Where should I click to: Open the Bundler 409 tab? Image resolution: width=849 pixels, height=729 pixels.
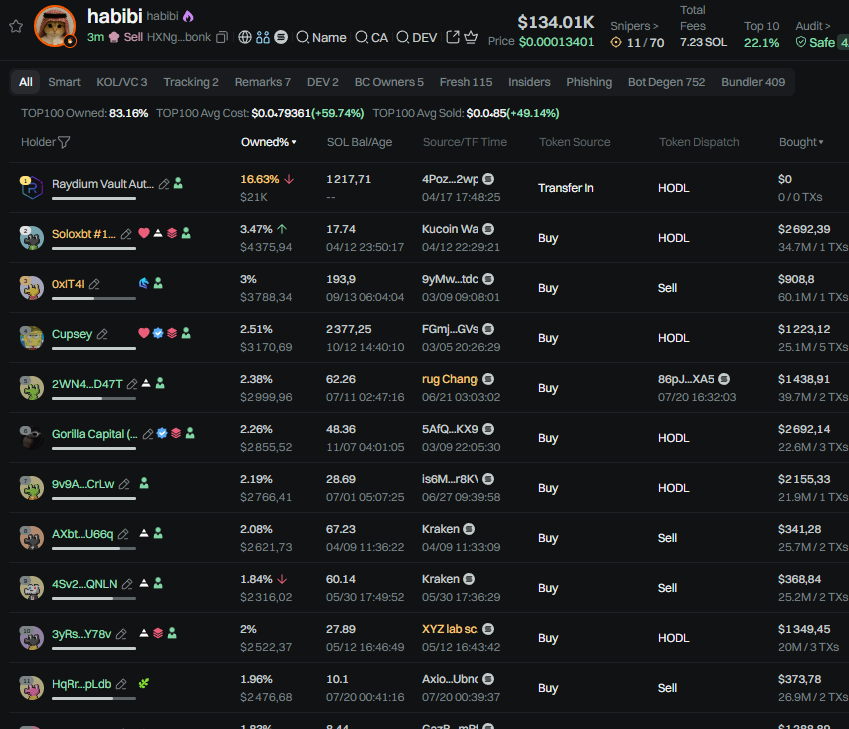tap(753, 82)
